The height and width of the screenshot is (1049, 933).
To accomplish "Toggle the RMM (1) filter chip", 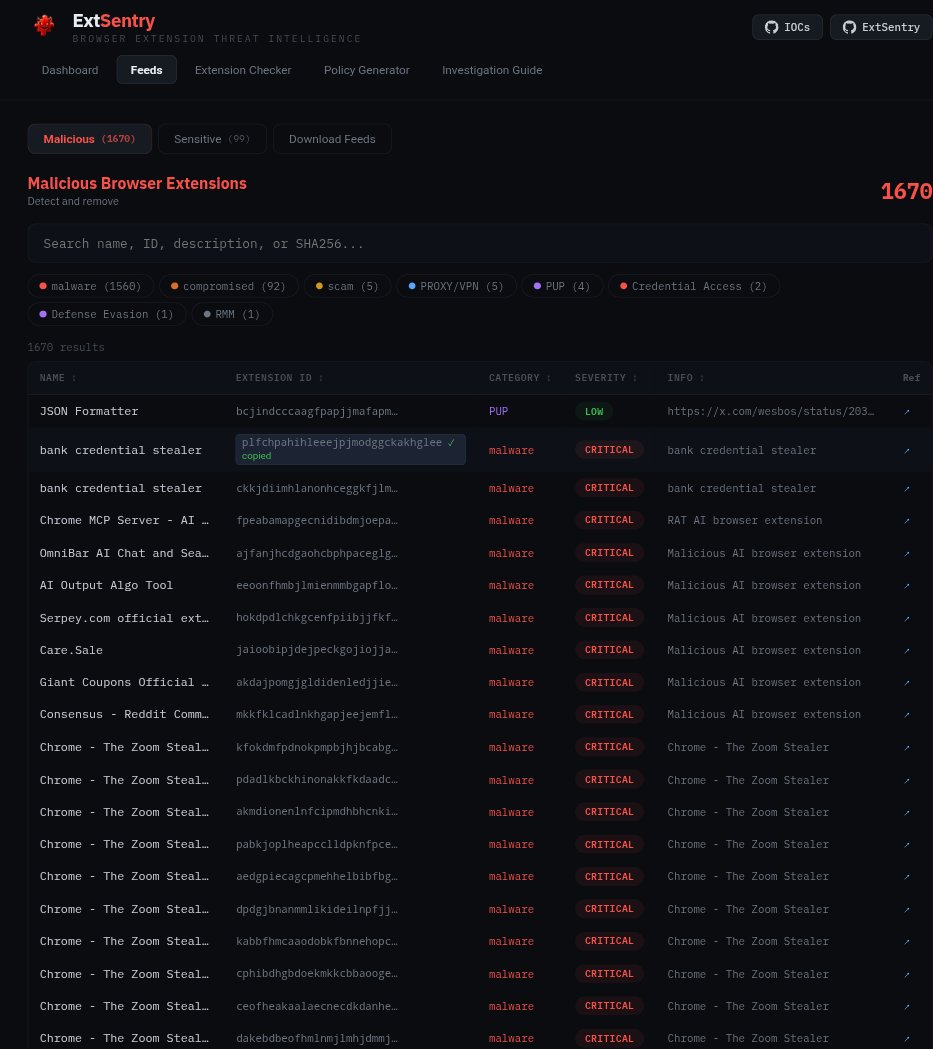I will click(232, 314).
